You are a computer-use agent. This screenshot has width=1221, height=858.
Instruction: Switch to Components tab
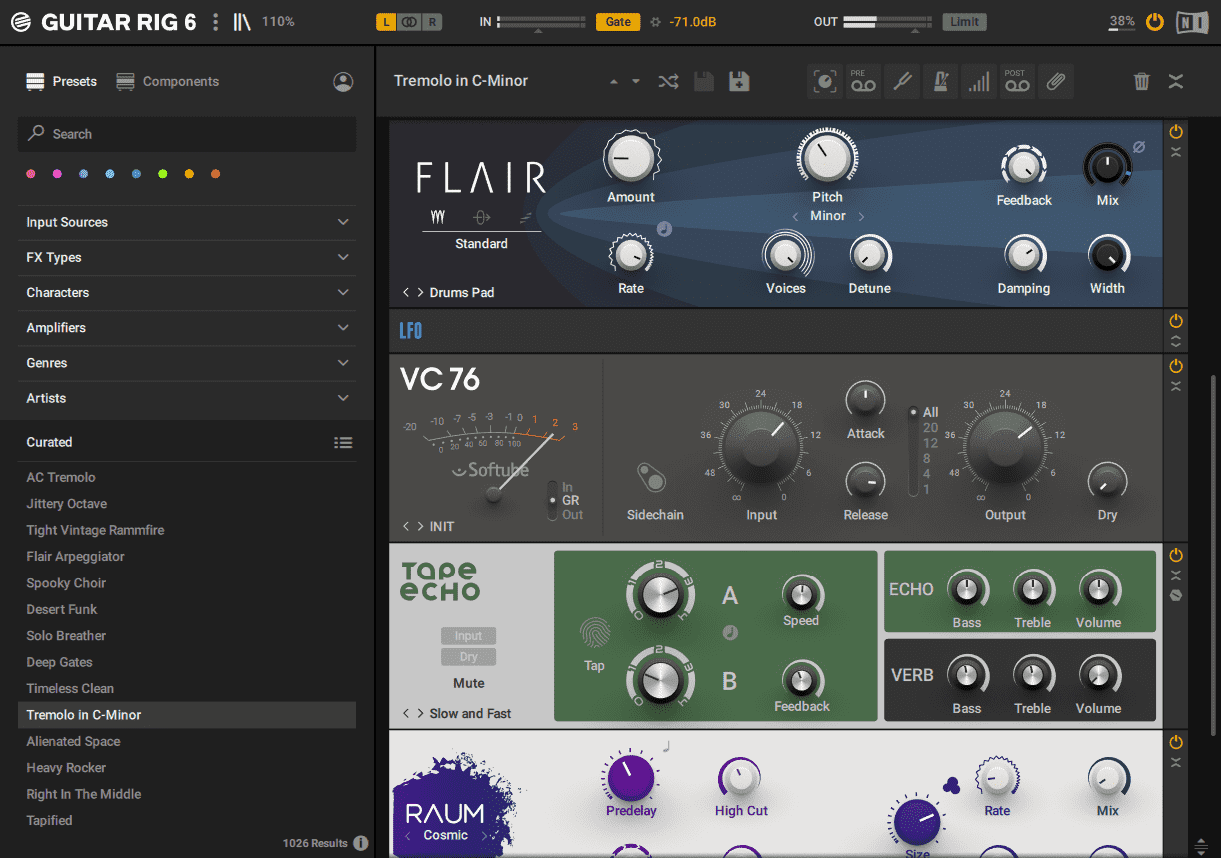pos(167,82)
